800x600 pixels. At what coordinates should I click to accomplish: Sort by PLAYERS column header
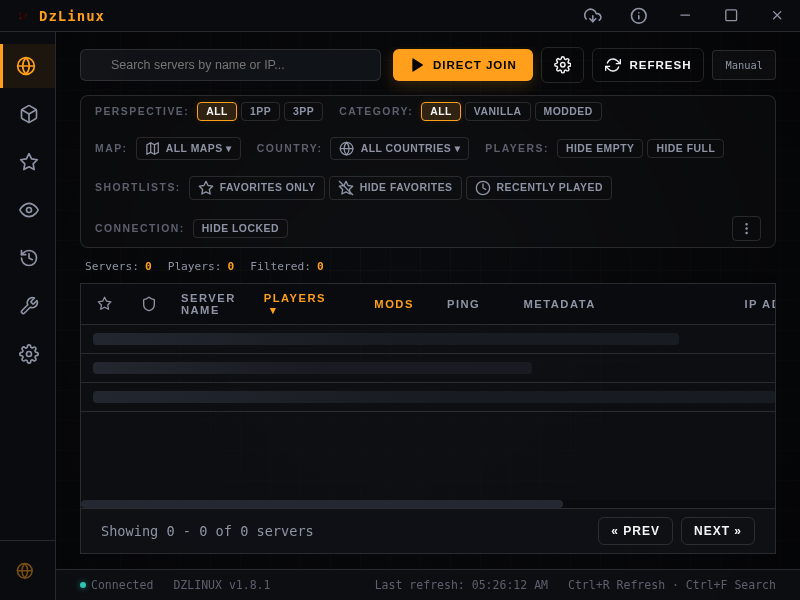click(x=294, y=304)
